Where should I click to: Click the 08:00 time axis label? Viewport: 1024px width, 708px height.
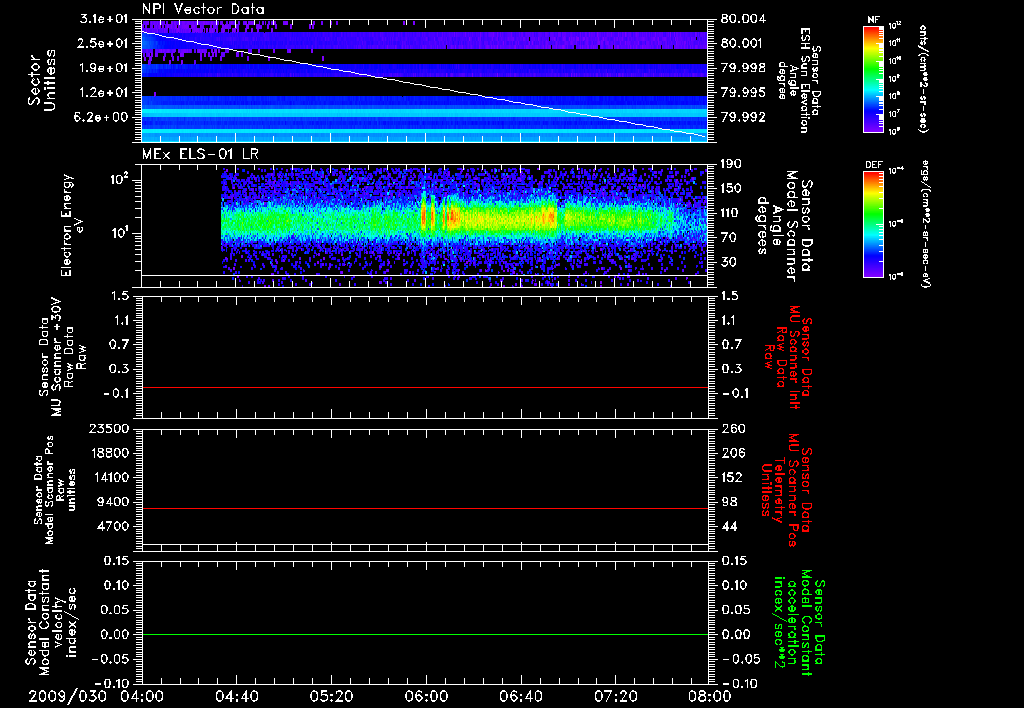pos(710,696)
